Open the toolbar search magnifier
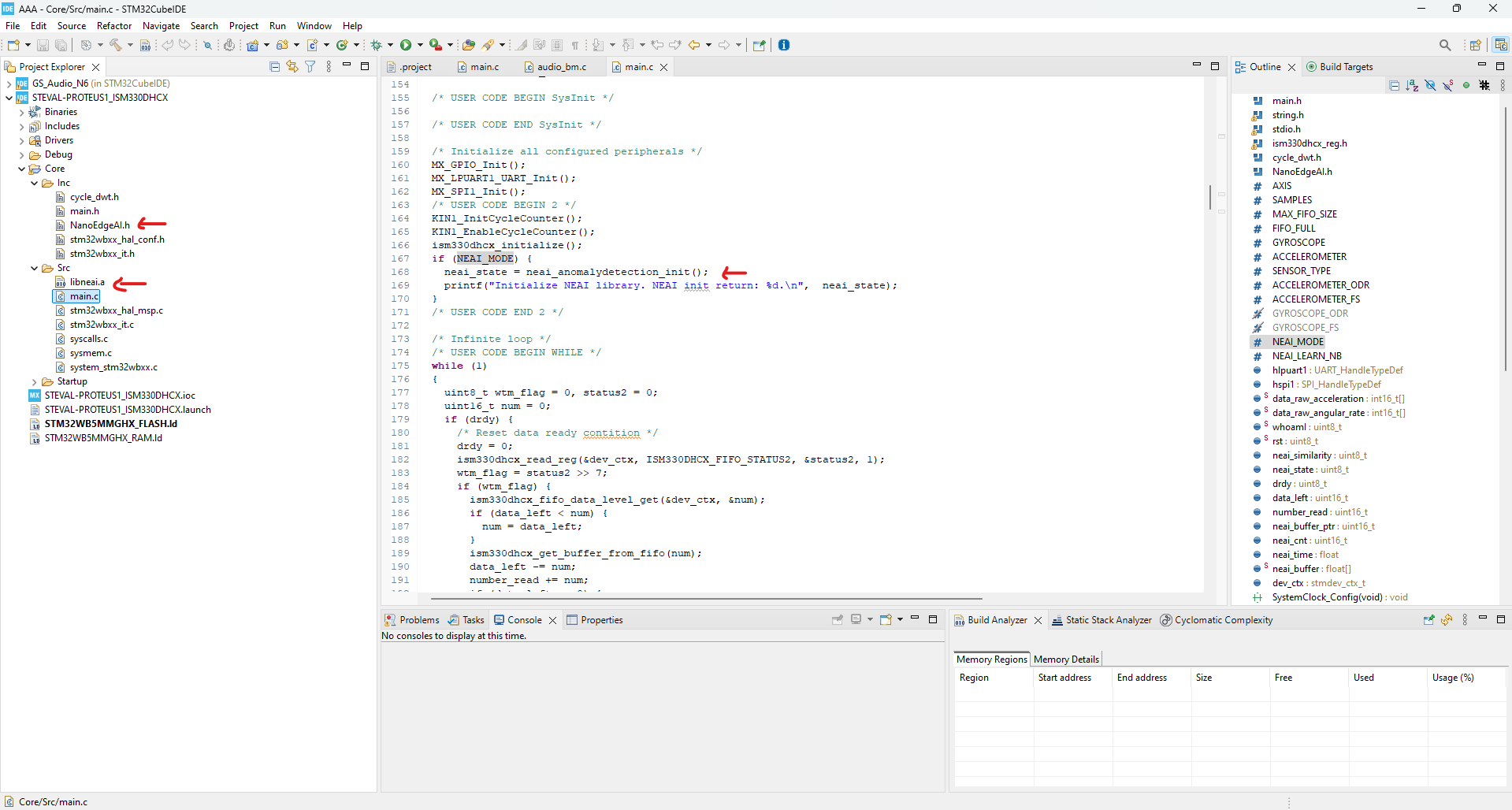This screenshot has height=810, width=1512. (1444, 45)
